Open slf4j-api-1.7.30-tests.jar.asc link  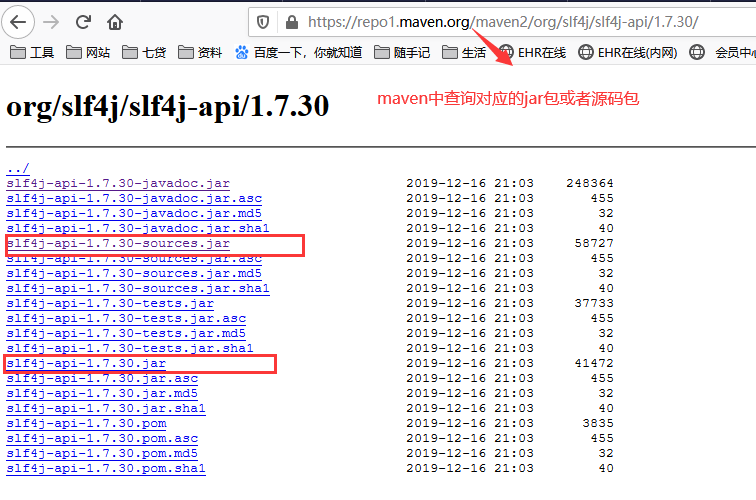126,318
